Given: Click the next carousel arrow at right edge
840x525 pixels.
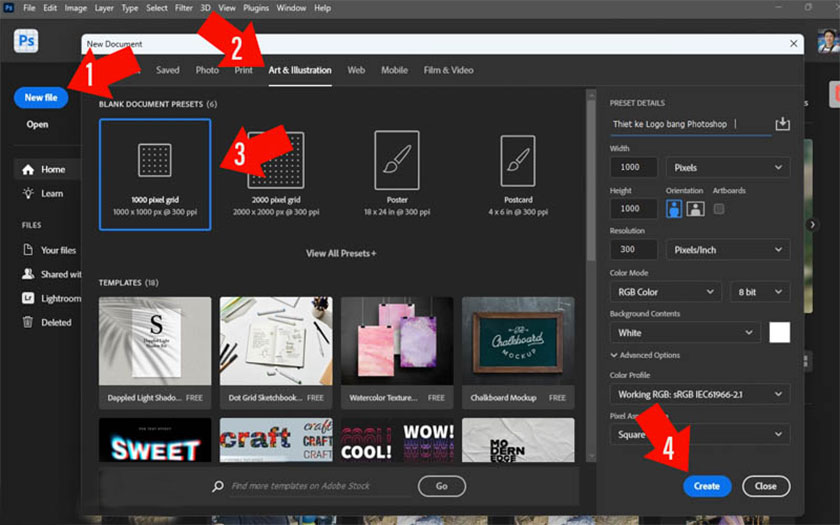Looking at the screenshot, I should coord(812,224).
